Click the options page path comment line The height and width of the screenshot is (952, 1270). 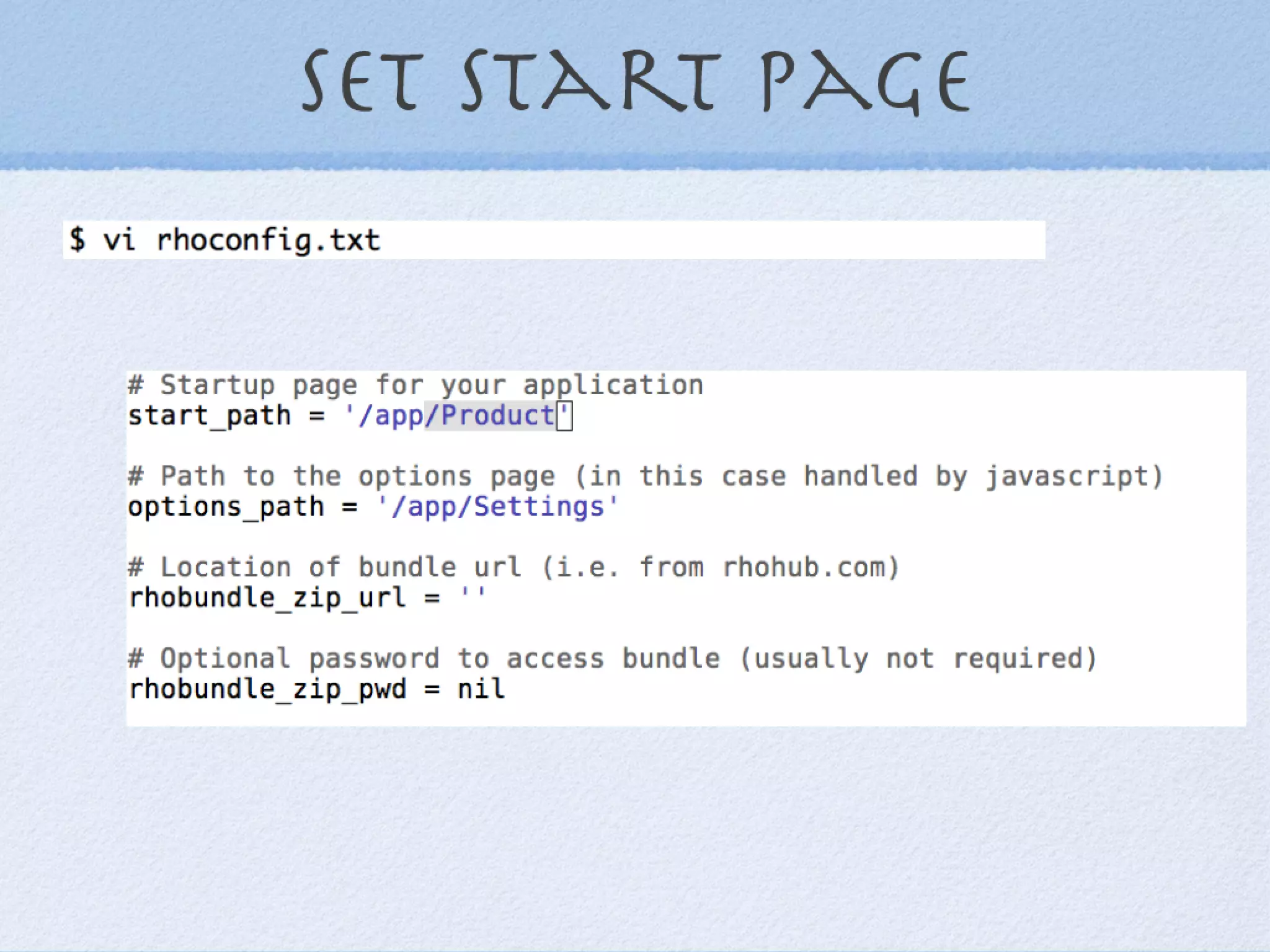click(x=646, y=477)
